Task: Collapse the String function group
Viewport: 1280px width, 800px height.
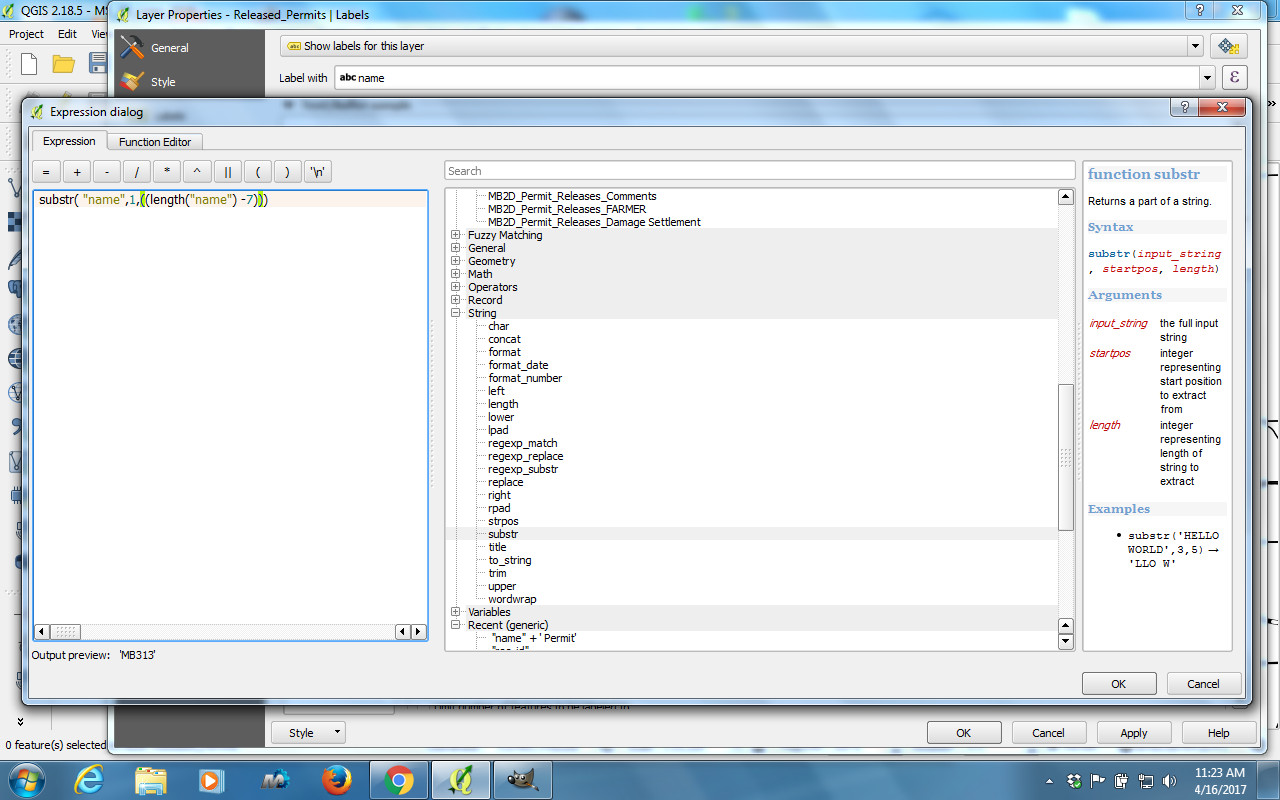Action: tap(456, 312)
